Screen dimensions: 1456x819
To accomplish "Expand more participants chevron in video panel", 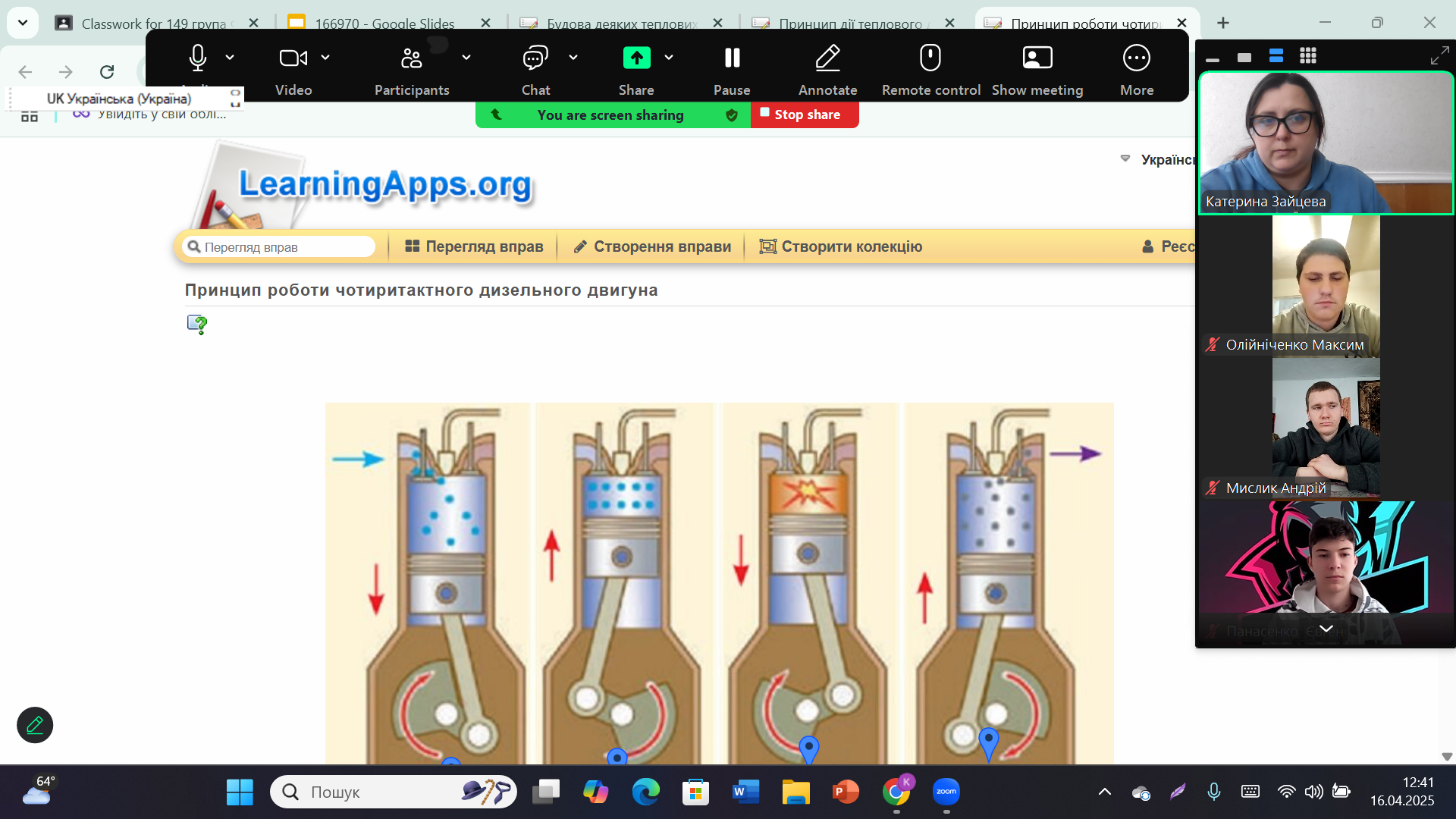I will click(x=1326, y=629).
